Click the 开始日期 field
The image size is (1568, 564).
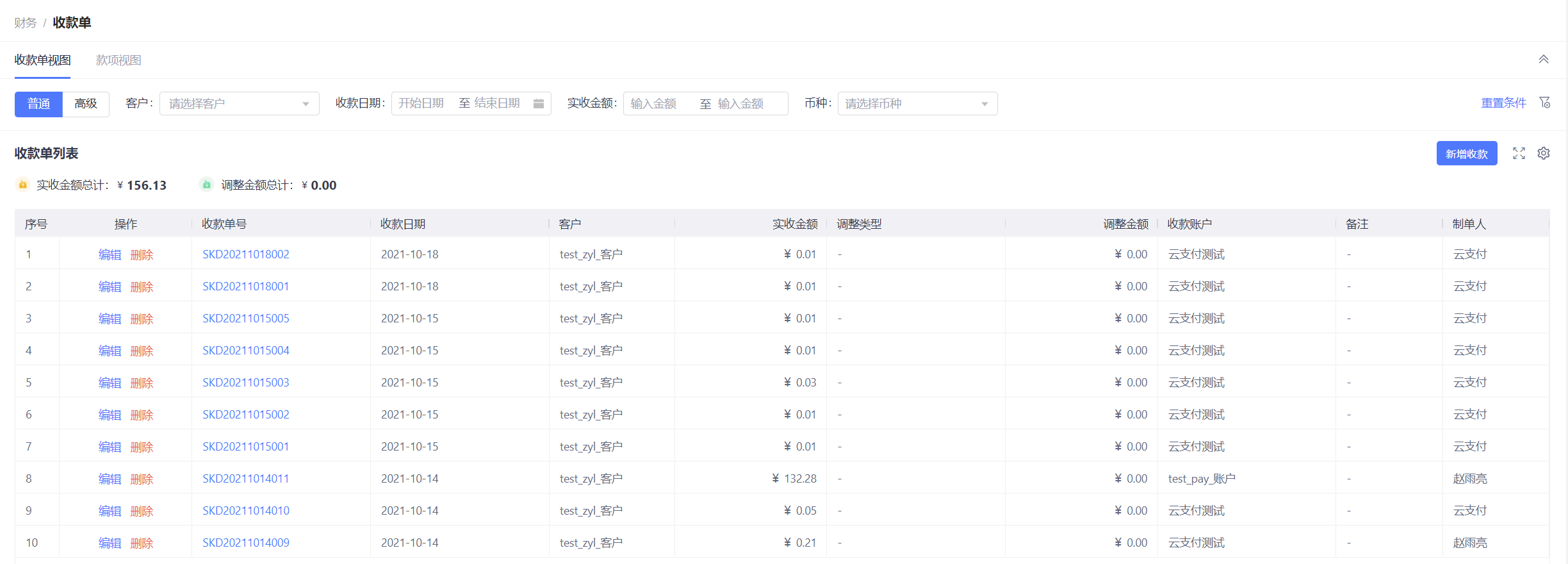(421, 103)
